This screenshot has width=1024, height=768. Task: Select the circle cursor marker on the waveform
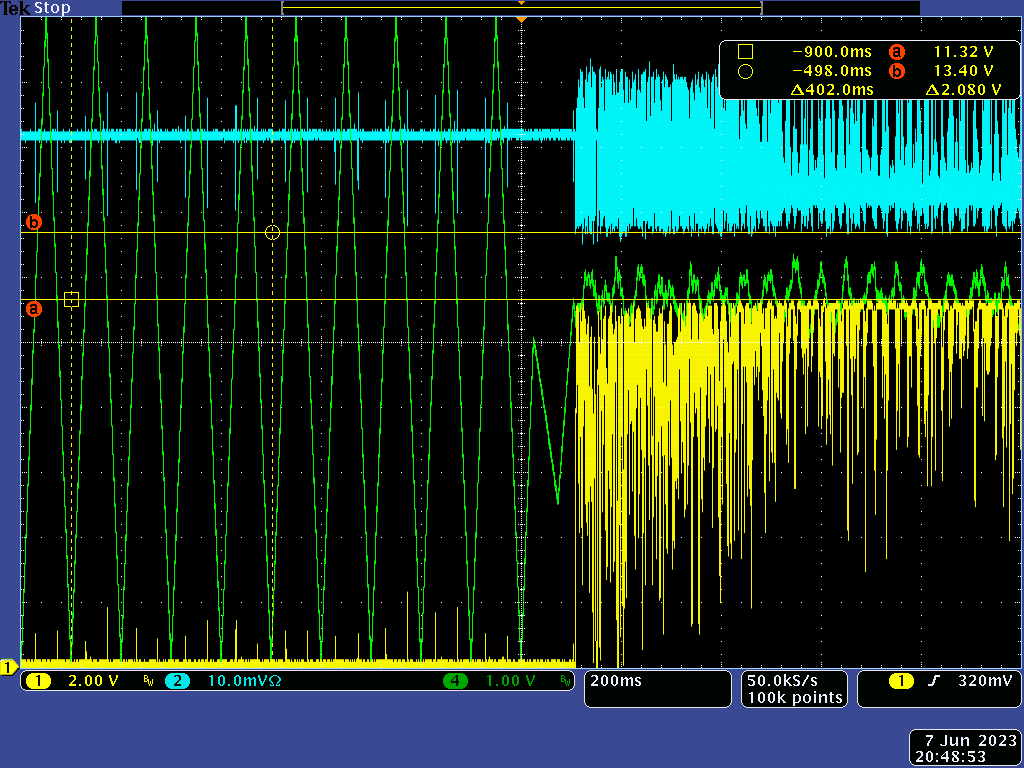[272, 232]
